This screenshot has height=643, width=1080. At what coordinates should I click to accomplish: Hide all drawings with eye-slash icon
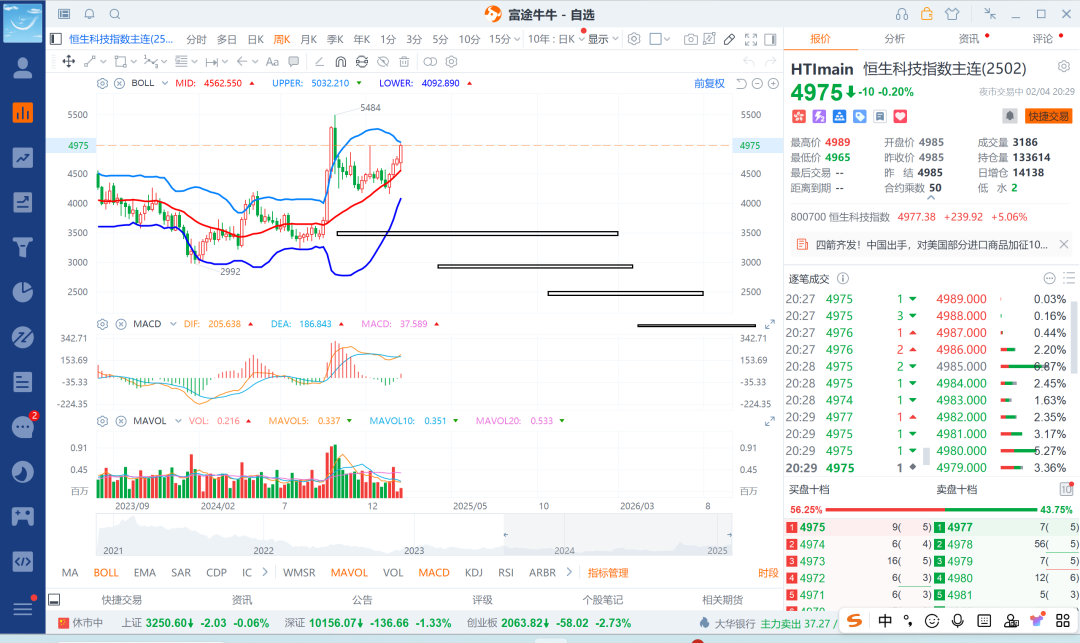coord(383,61)
